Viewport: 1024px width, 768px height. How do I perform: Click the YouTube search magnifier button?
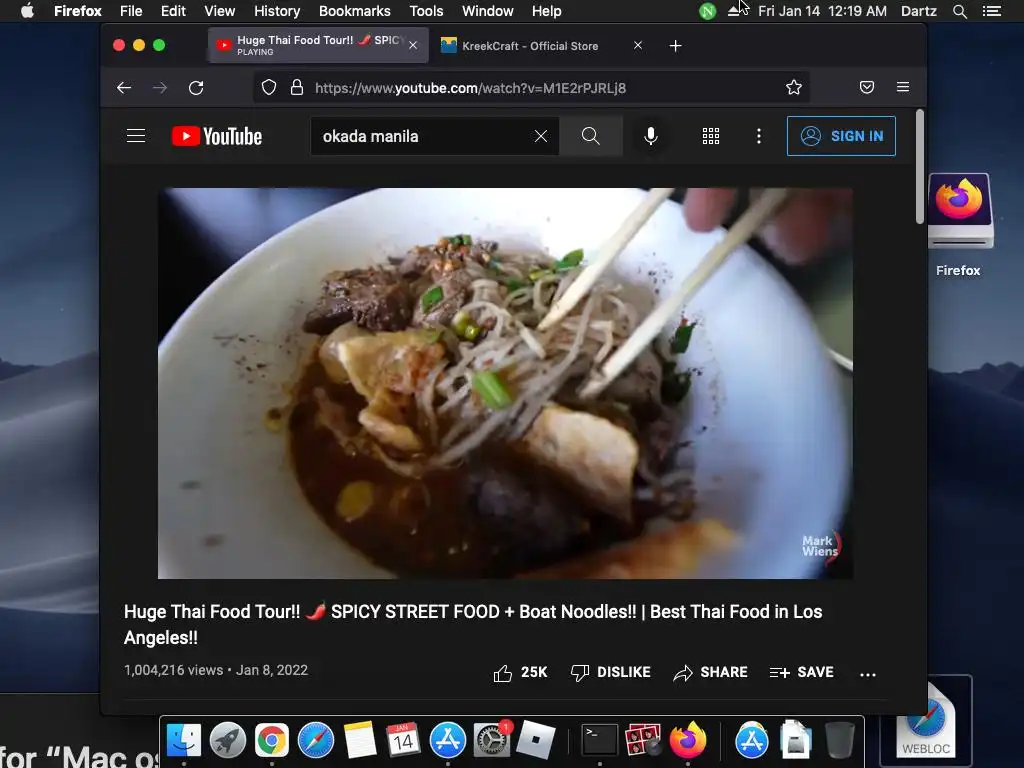pos(590,136)
